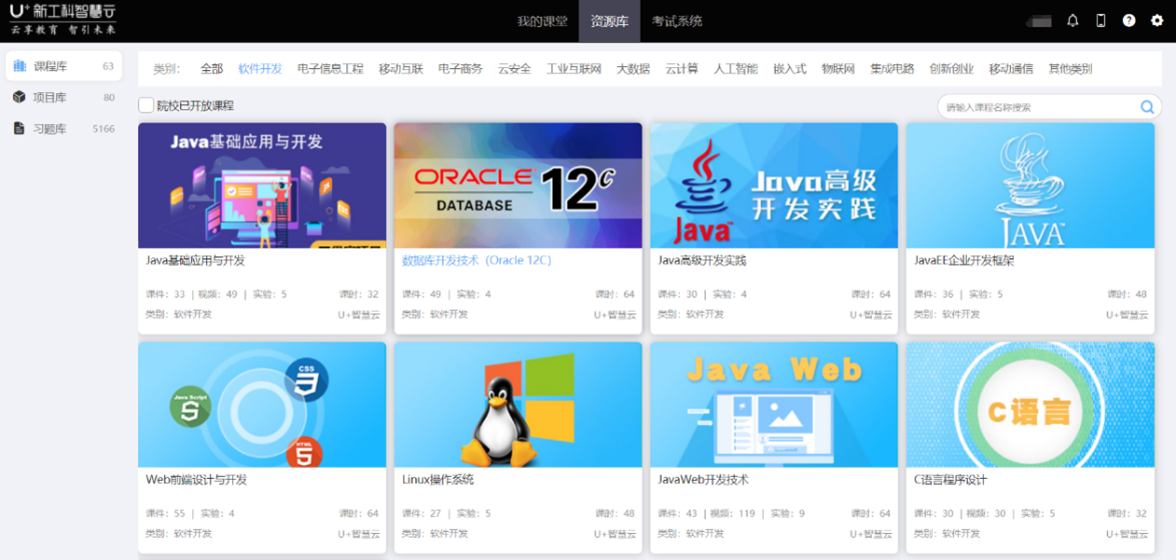
Task: Click the U+ 新工科智慧云 logo
Action: [64, 20]
